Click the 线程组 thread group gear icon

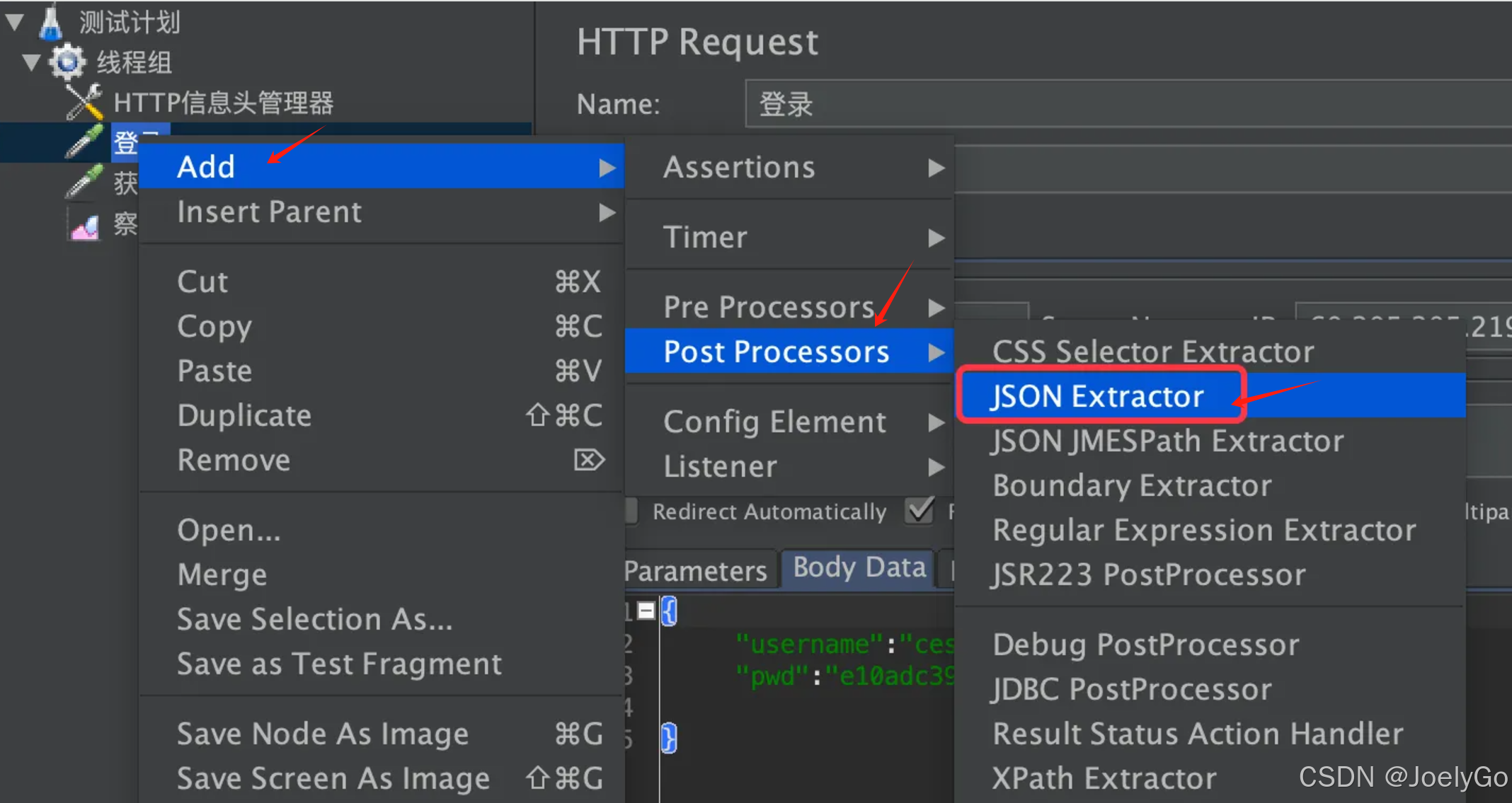67,62
